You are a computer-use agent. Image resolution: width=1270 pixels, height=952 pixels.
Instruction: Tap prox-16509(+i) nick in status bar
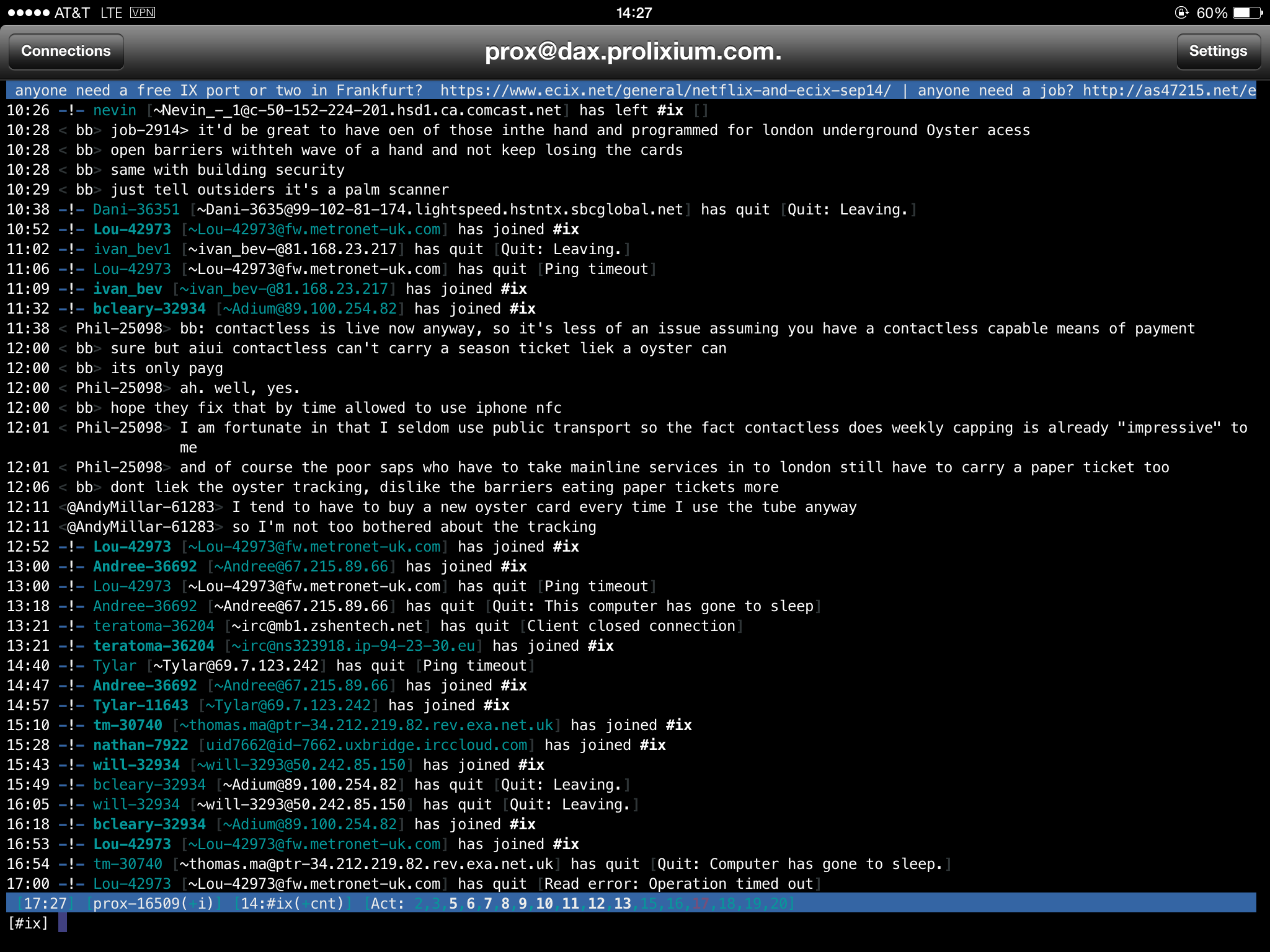coord(153,904)
